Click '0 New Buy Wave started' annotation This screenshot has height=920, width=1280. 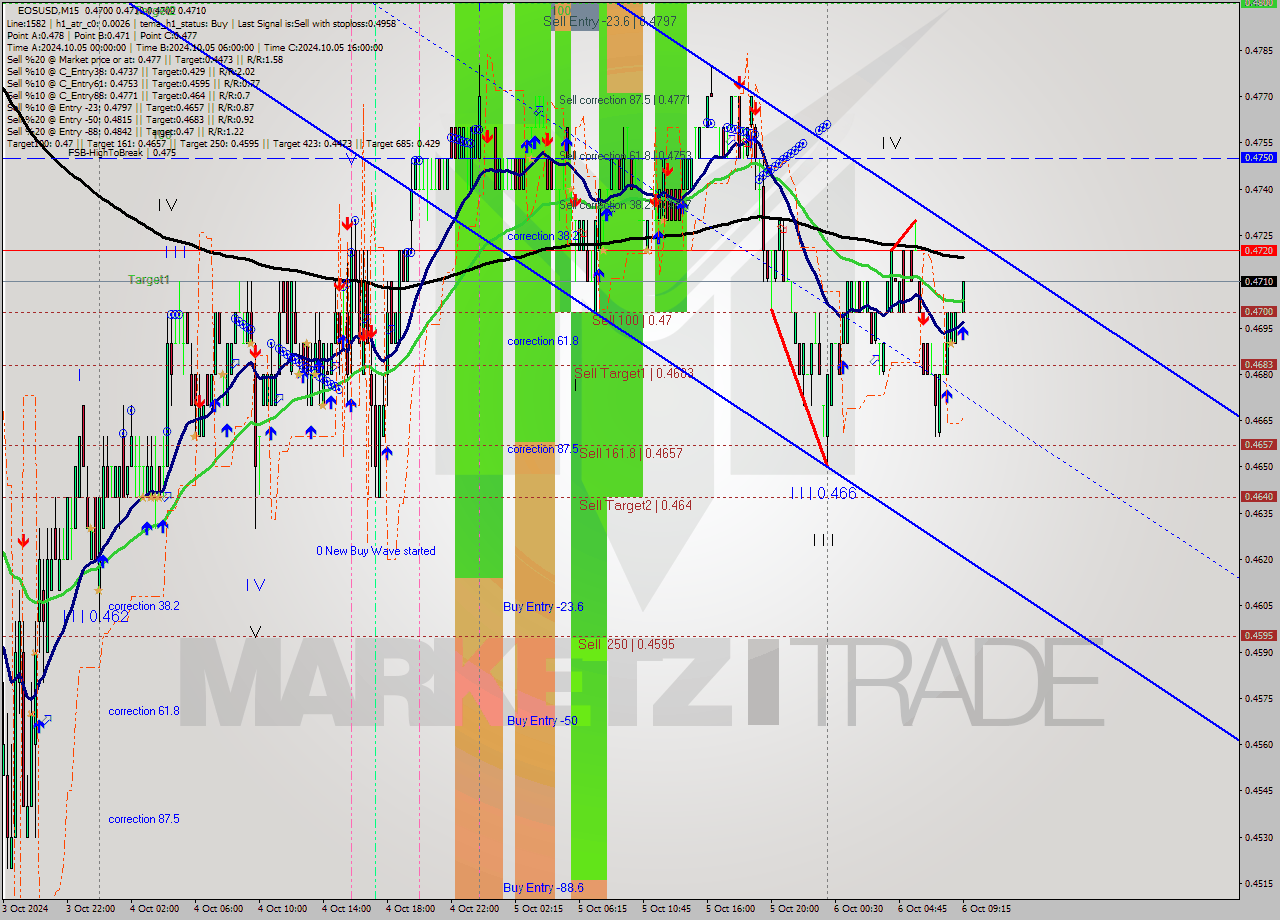pos(376,551)
